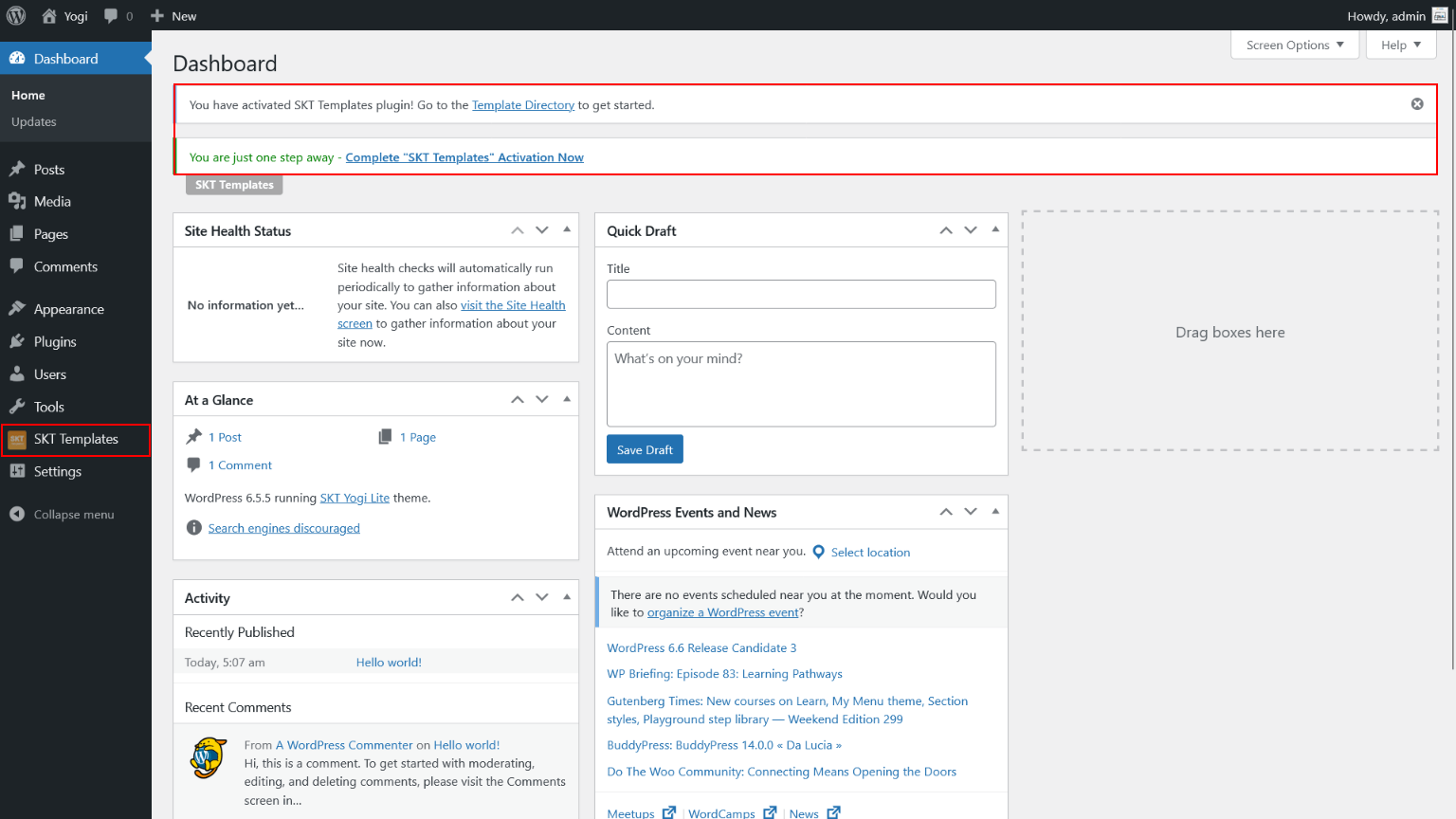Visit the Yogi site home icon
The height and width of the screenshot is (819, 1456).
coord(49,15)
